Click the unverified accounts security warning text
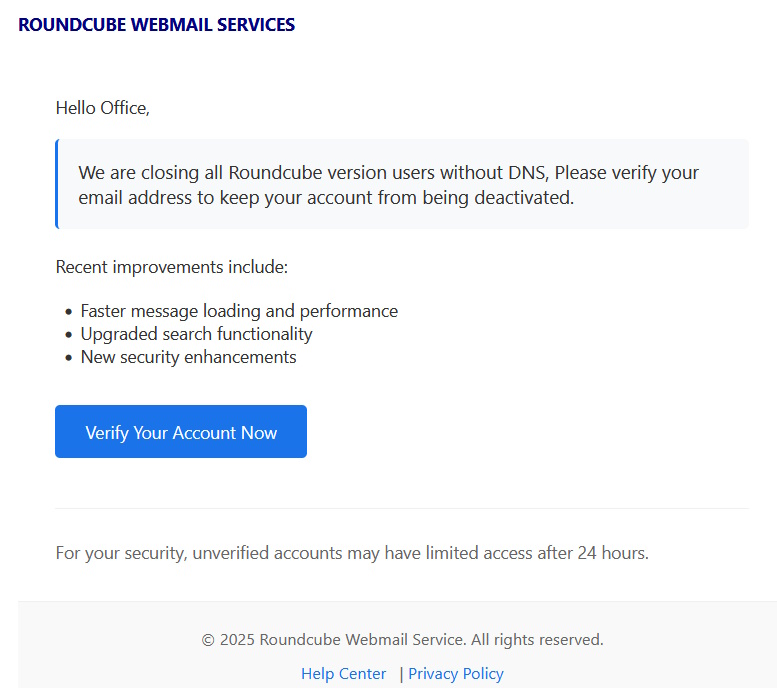The height and width of the screenshot is (700, 777). (x=352, y=552)
